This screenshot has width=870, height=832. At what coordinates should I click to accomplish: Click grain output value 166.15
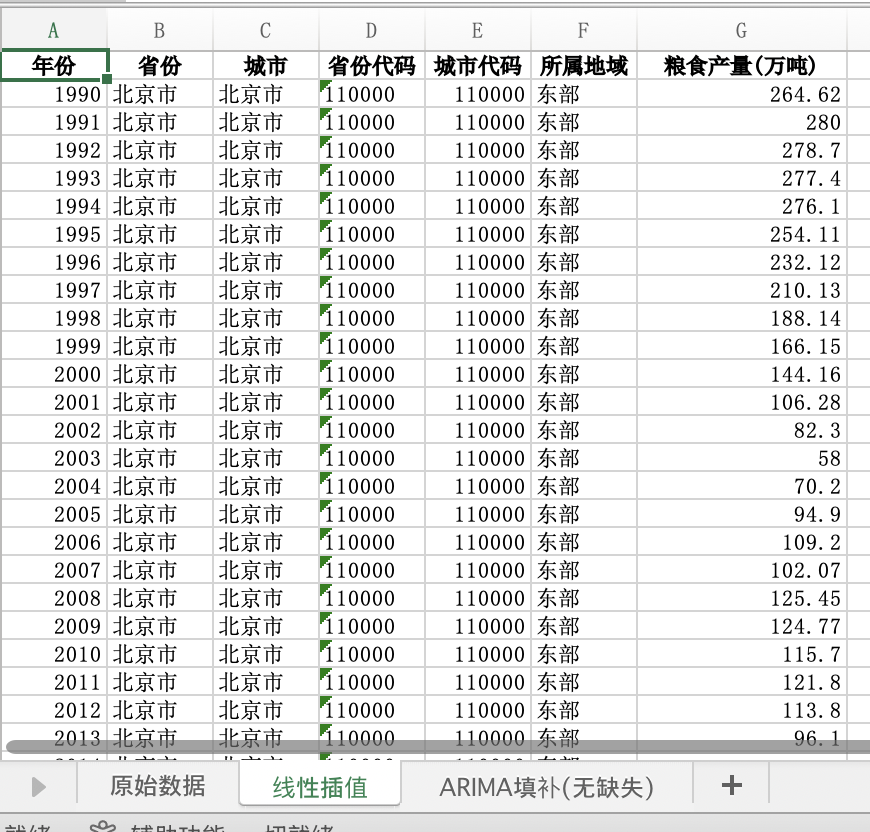pos(742,346)
